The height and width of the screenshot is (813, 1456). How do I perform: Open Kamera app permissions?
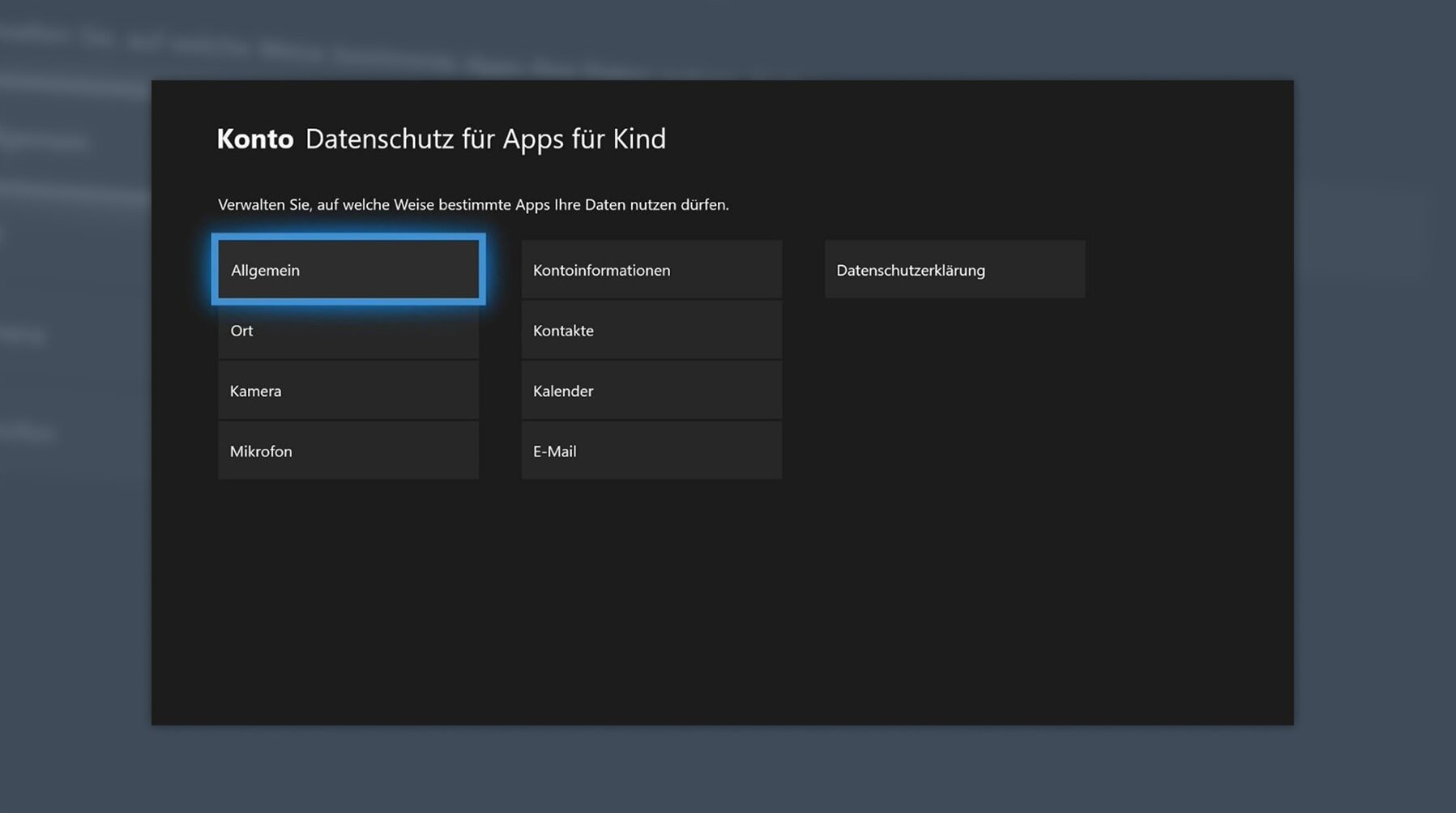point(348,391)
